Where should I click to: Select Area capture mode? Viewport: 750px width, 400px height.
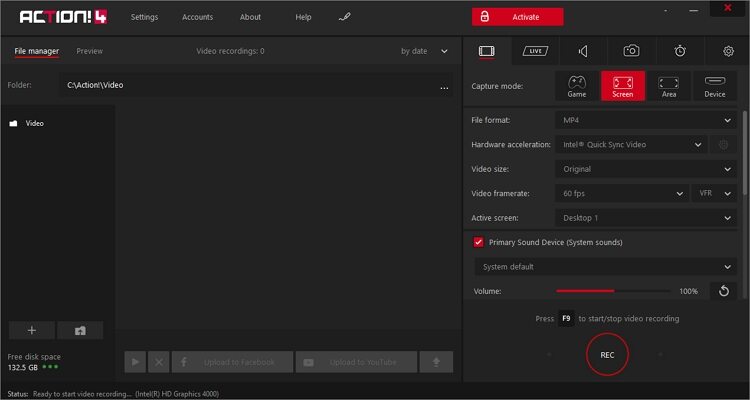click(x=669, y=86)
